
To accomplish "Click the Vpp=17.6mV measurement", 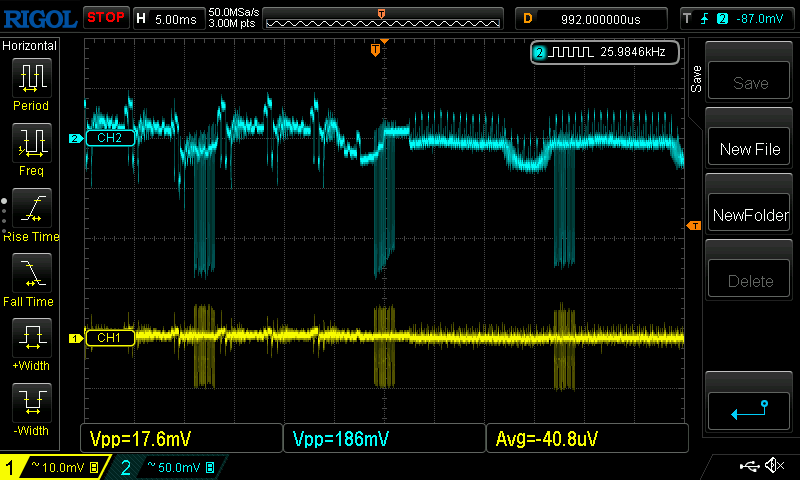I will pyautogui.click(x=140, y=439).
